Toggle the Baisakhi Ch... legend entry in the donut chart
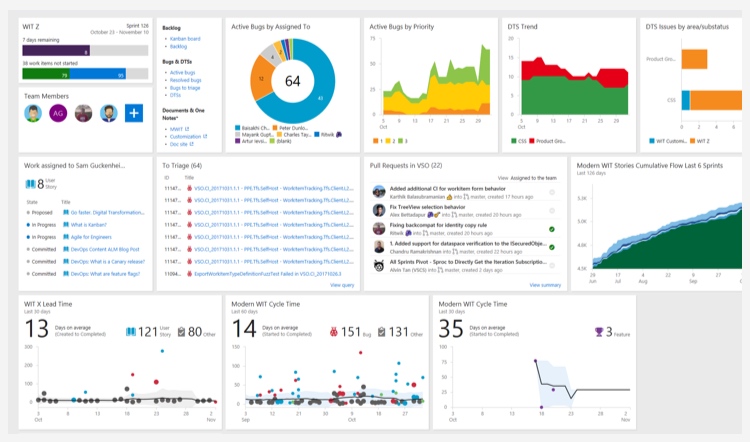 252,128
